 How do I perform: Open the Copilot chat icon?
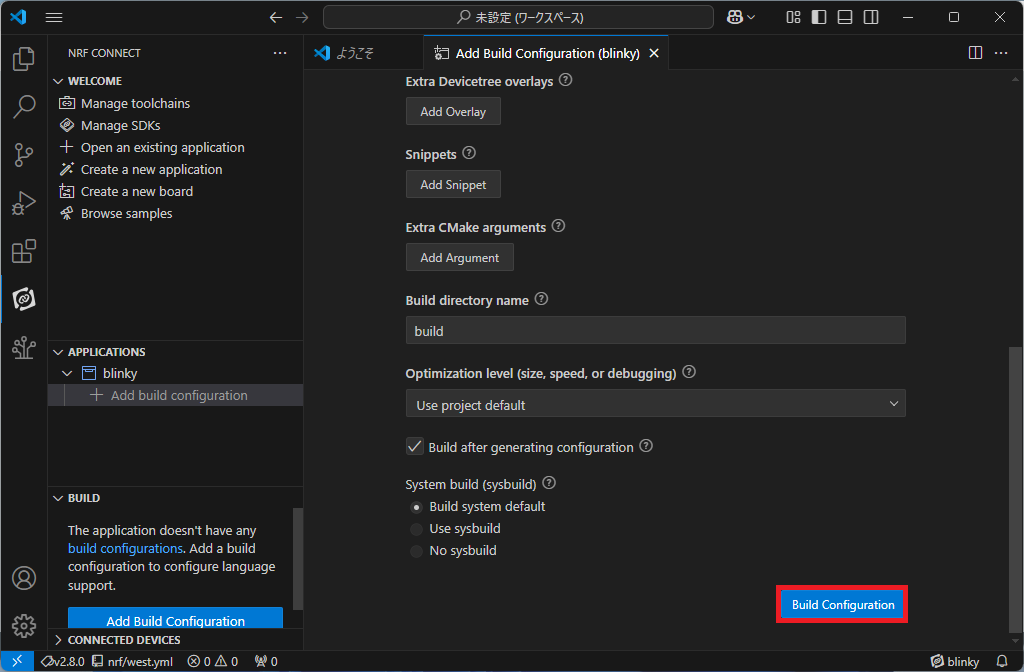(x=735, y=18)
